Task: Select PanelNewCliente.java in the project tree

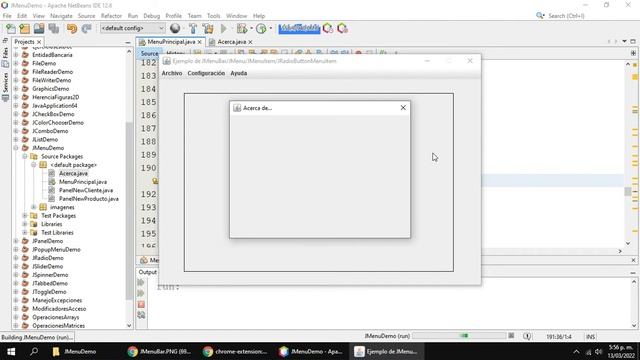Action: (86, 190)
